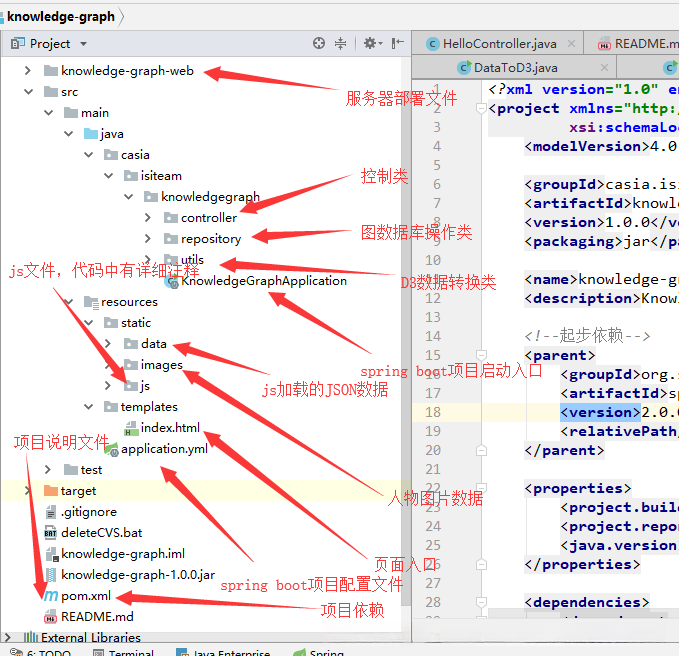Click the Project panel window icon

tap(17, 43)
